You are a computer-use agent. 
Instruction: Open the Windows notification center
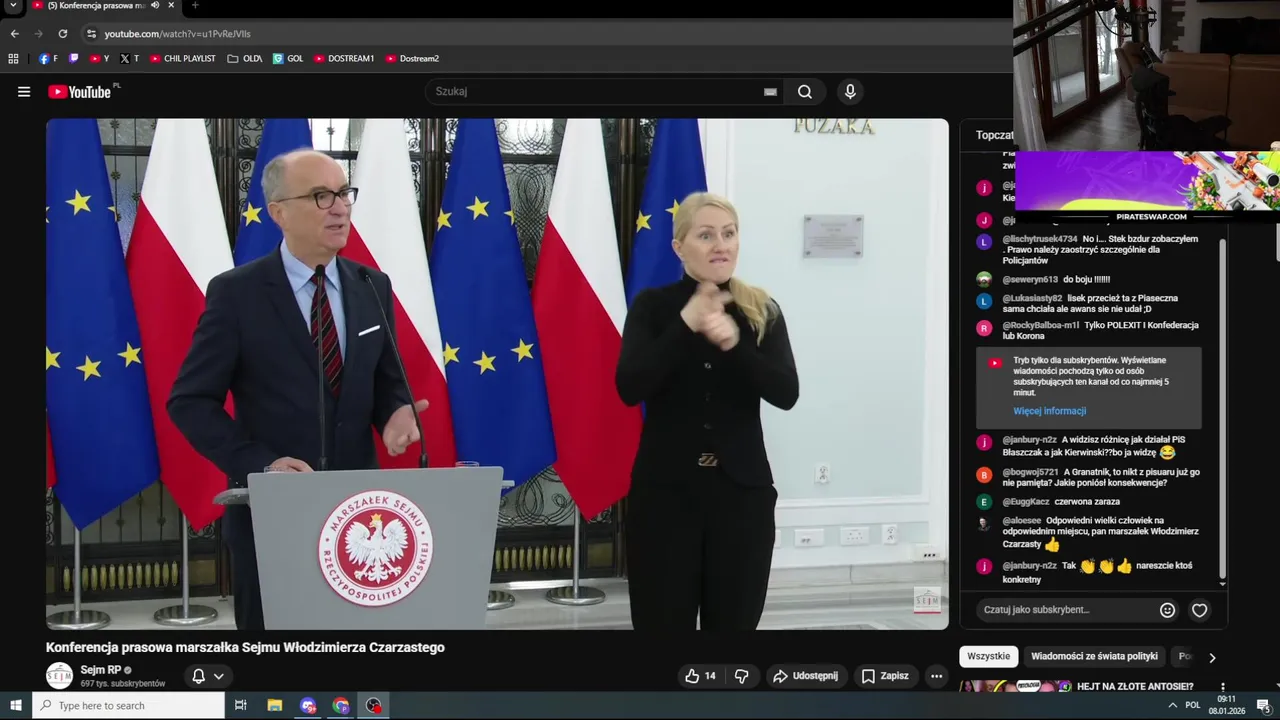pyautogui.click(x=1263, y=706)
